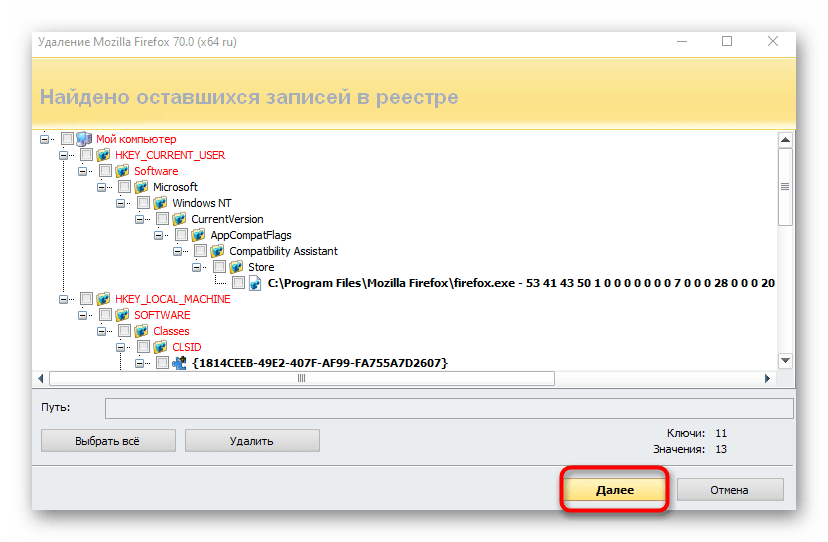Check the firefox.exe value checkbox
This screenshot has width=828, height=542.
(239, 283)
